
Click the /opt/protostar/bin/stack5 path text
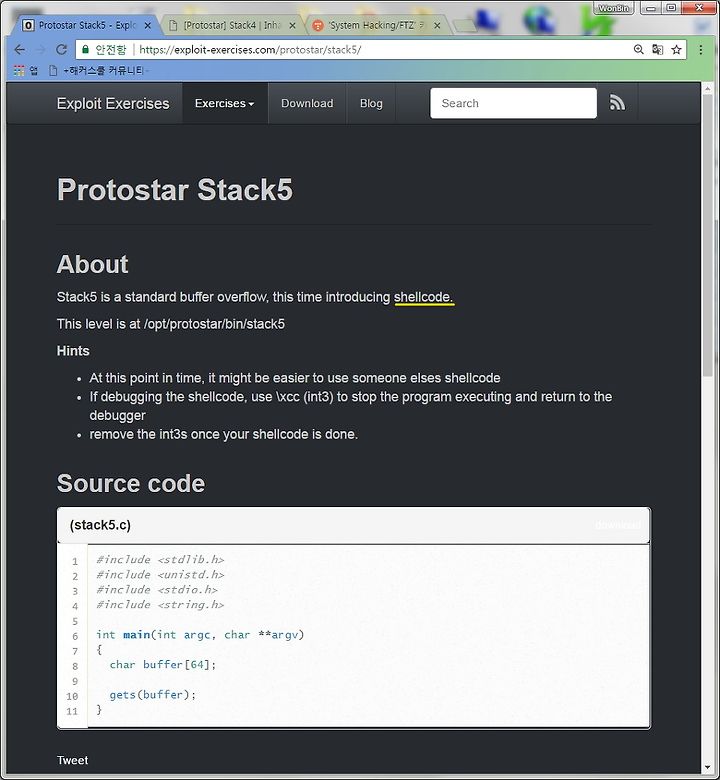tap(214, 324)
